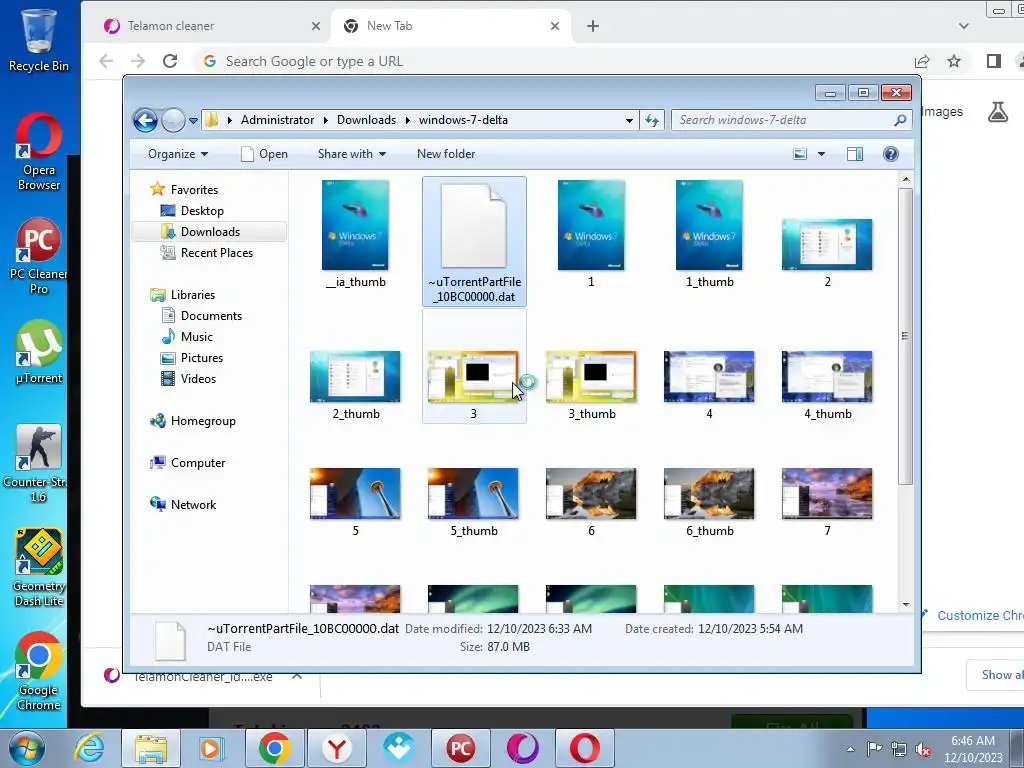Open the Share with menu
The image size is (1024, 768).
pos(351,154)
